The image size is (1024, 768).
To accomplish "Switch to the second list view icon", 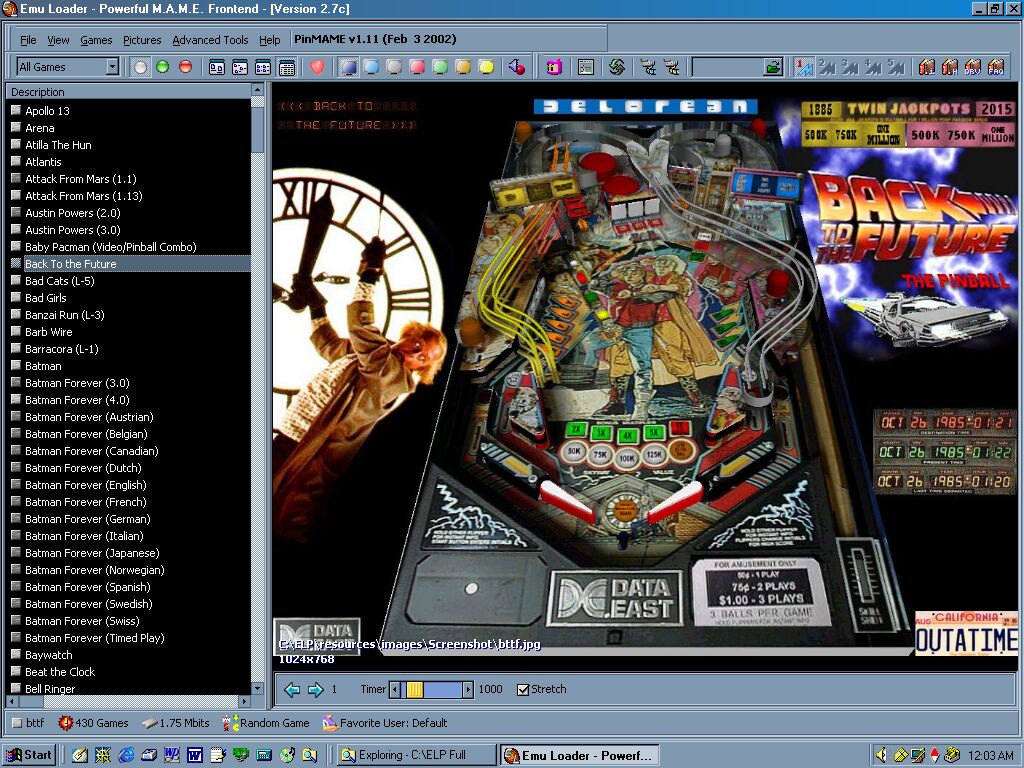I will (240, 67).
